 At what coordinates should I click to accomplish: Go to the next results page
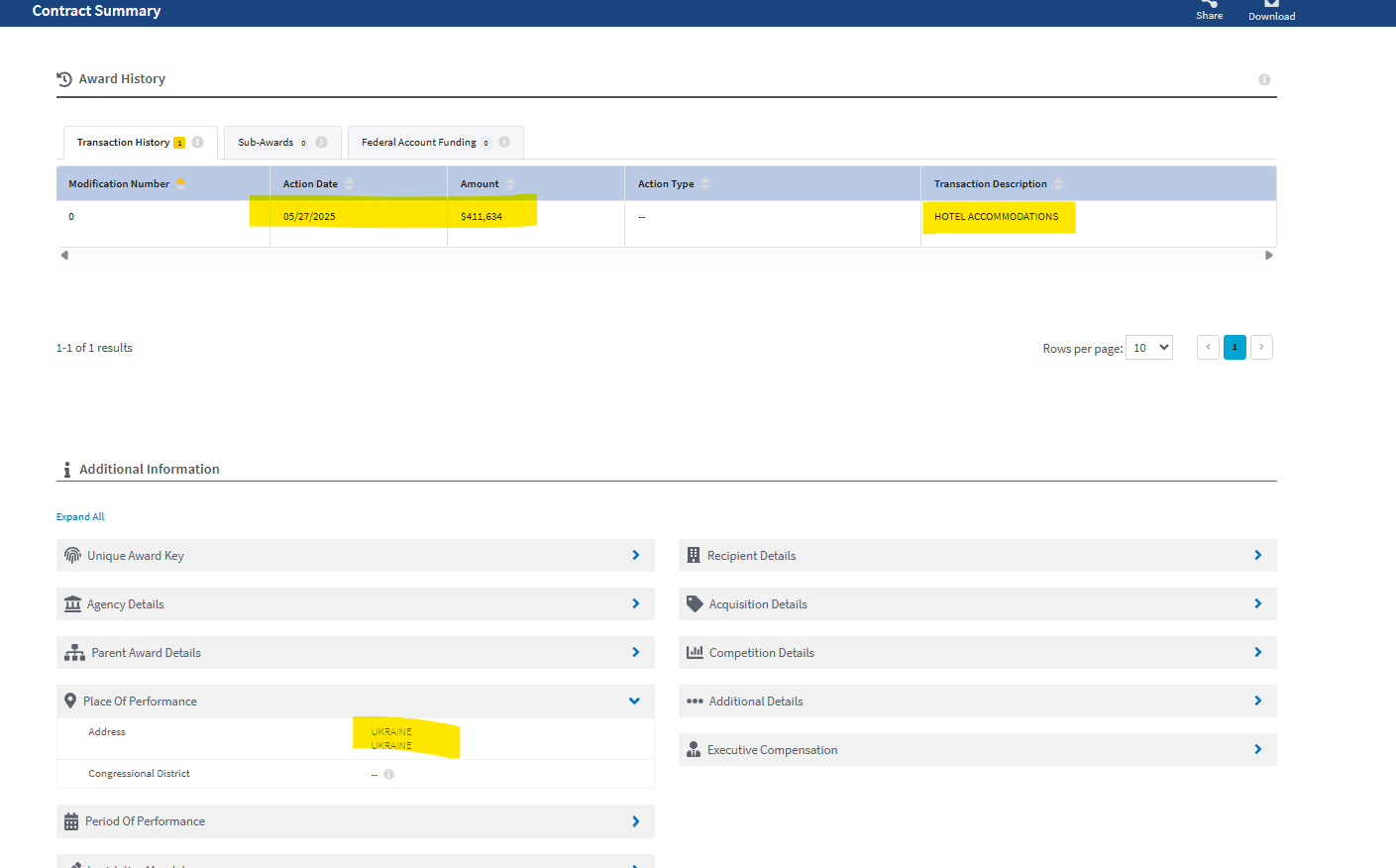click(x=1261, y=347)
